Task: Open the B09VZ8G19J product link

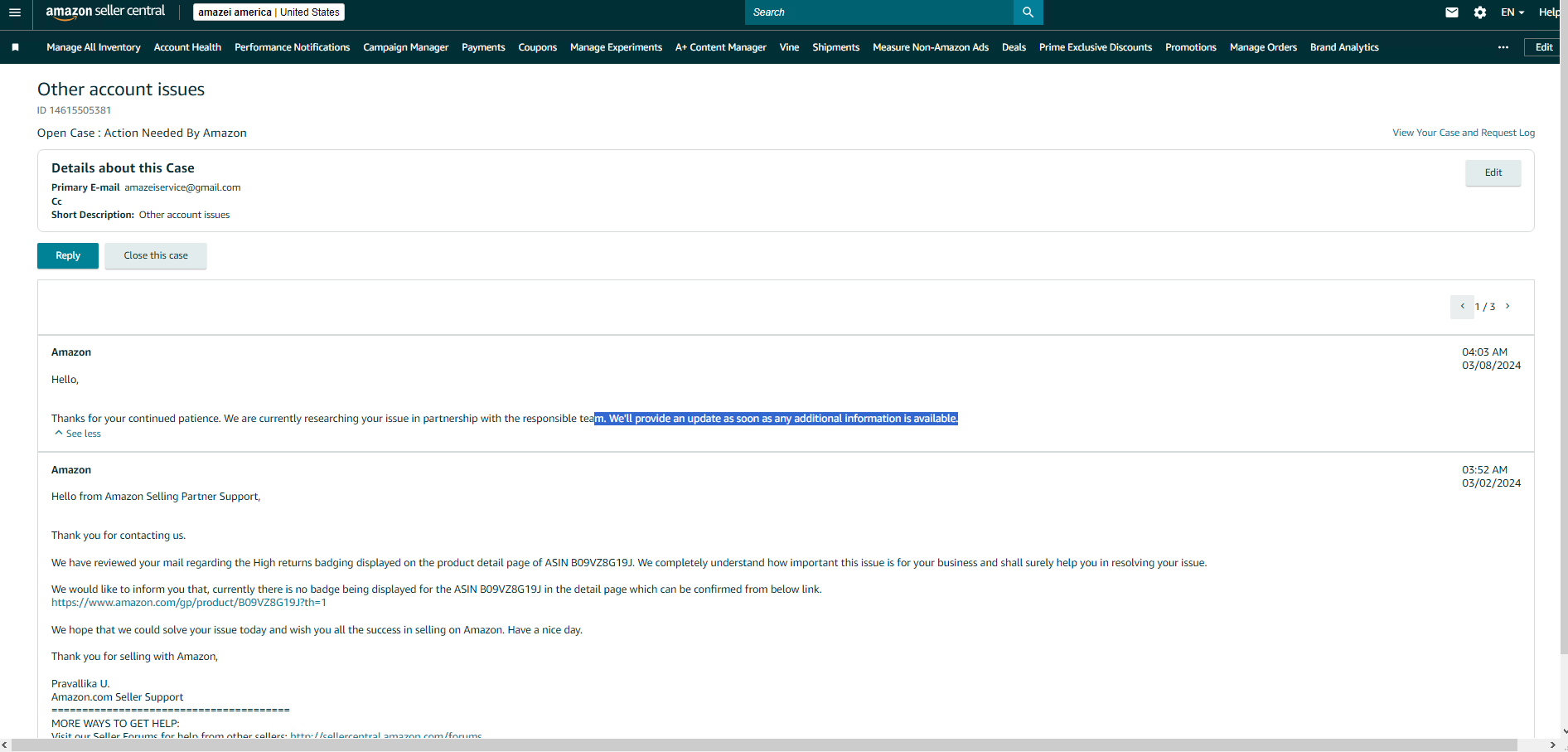Action: (x=189, y=603)
